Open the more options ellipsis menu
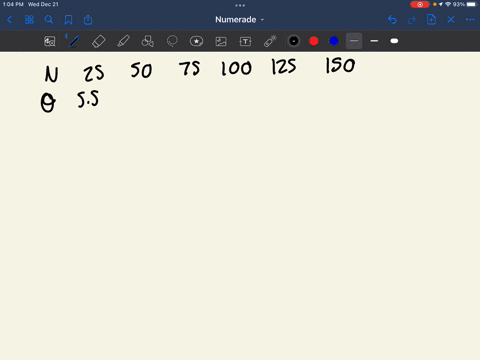Viewport: 480px width, 360px height. coord(470,20)
